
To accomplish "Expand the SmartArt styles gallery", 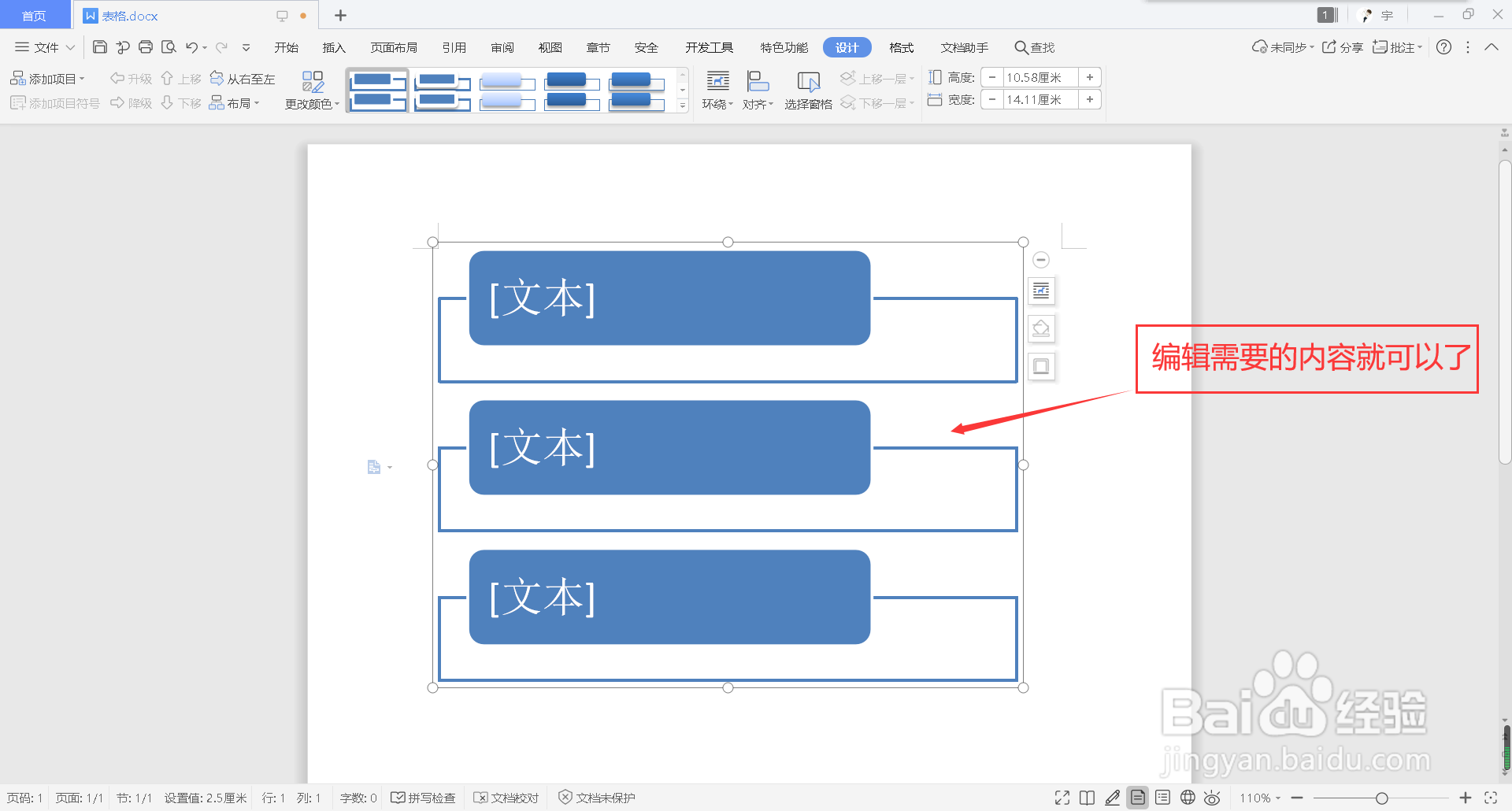I will [683, 105].
